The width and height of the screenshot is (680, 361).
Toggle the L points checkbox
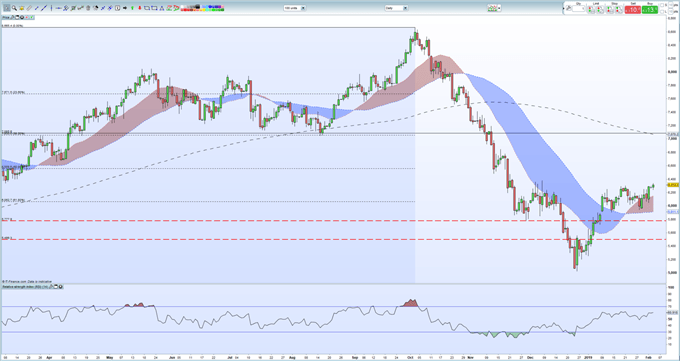pyautogui.click(x=662, y=12)
